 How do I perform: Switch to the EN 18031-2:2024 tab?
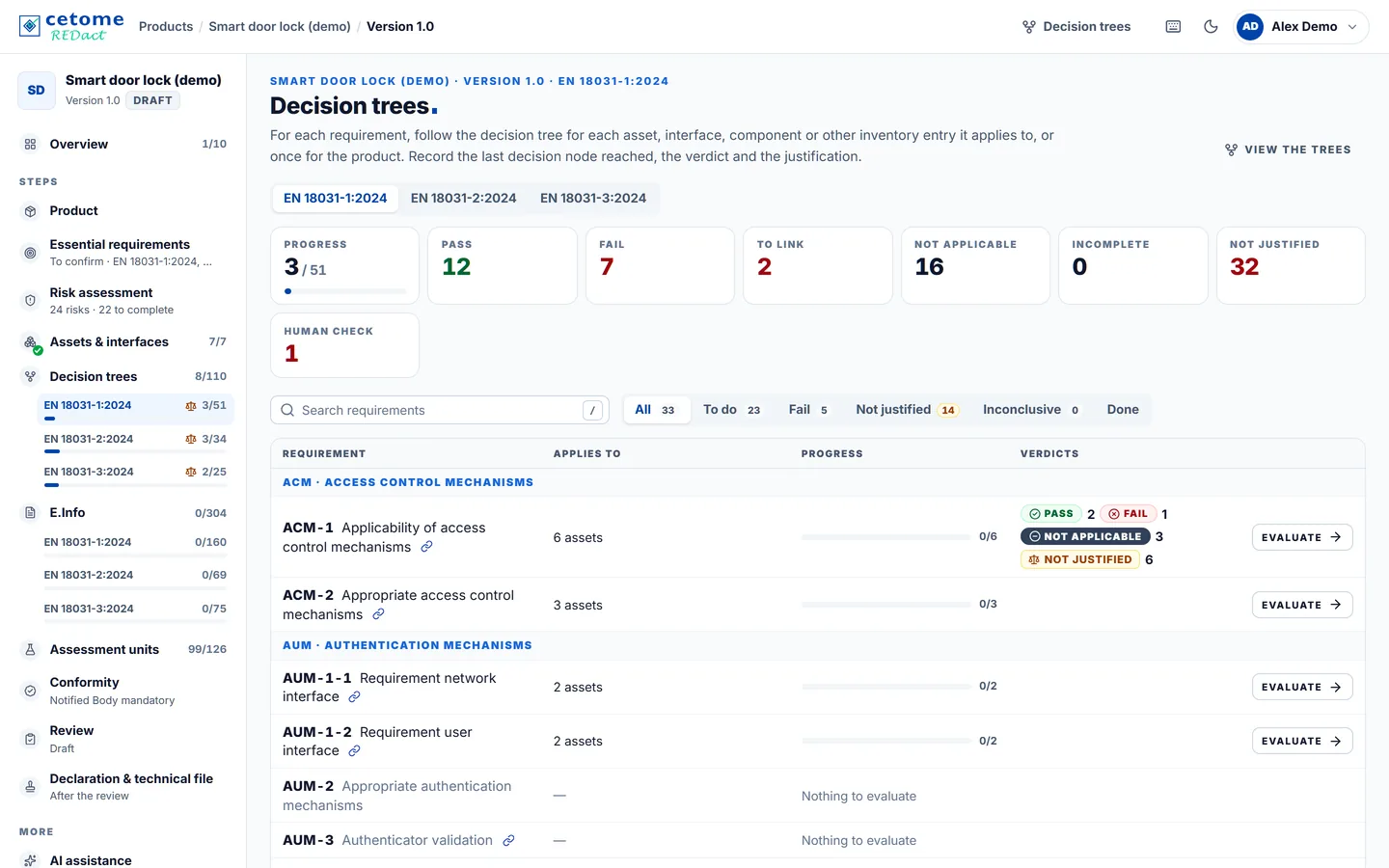tap(463, 199)
